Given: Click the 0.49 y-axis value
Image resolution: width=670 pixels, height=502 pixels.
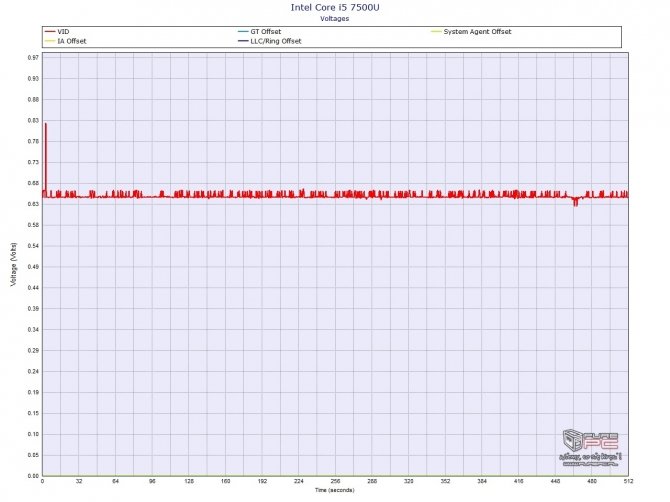Looking at the screenshot, I should coord(33,267).
